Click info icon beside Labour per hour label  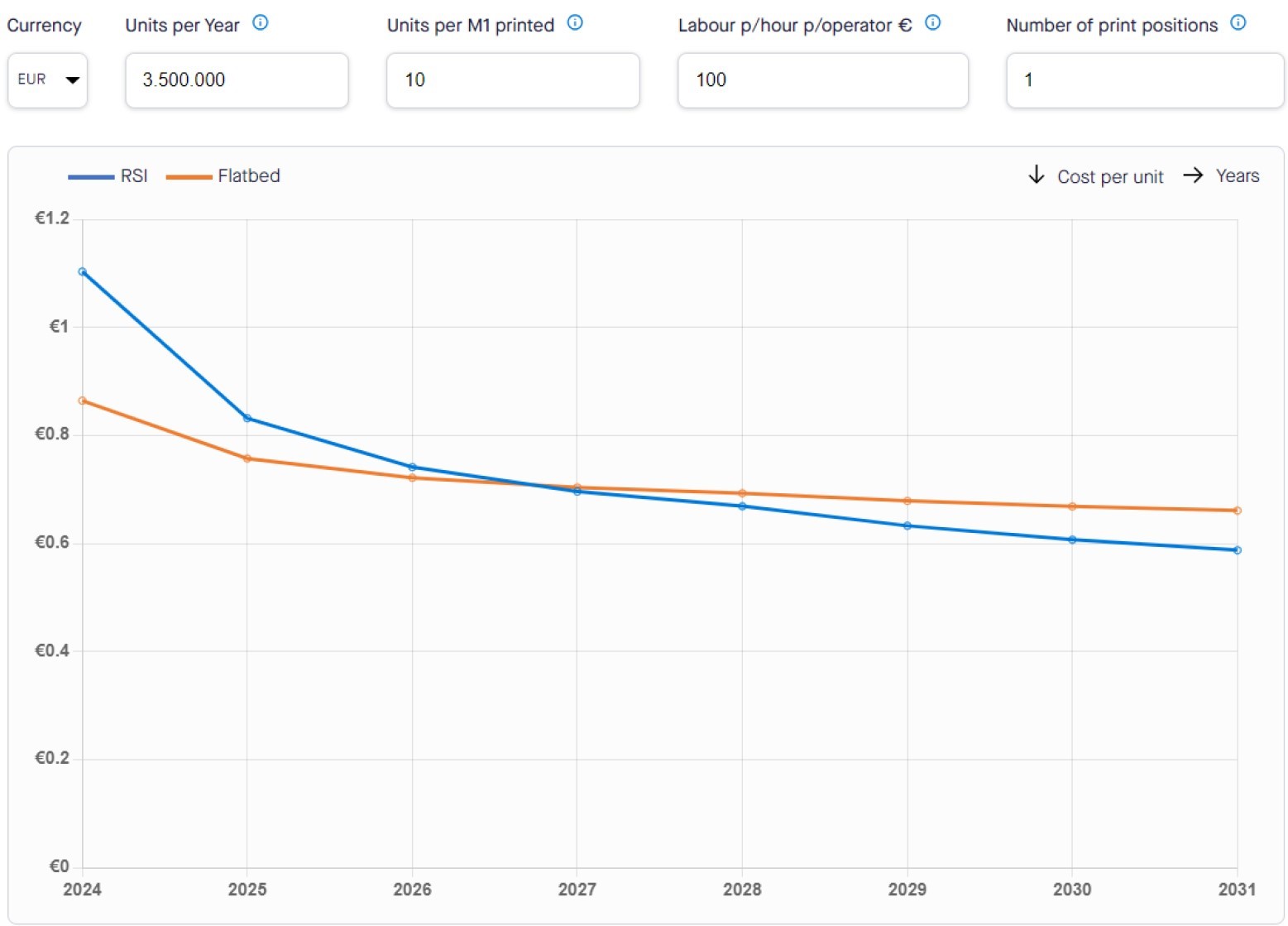tap(932, 23)
